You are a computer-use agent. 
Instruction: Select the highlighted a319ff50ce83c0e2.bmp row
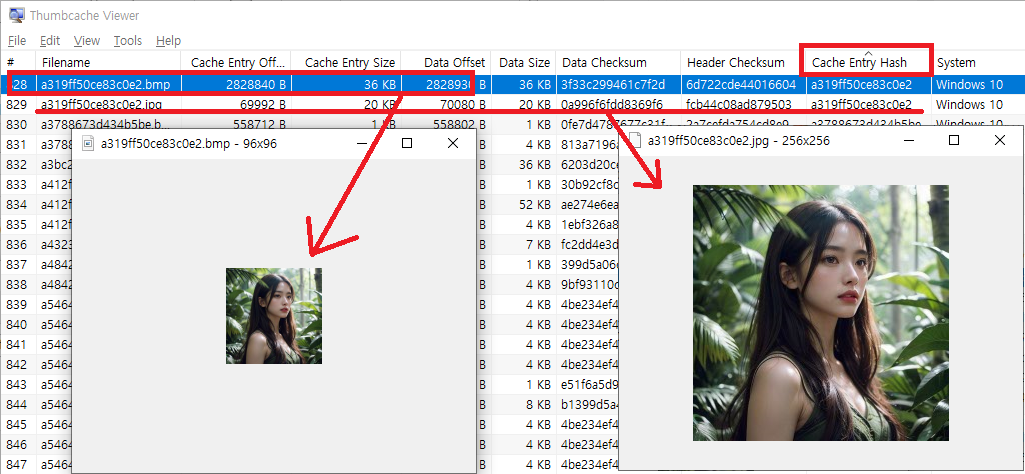101,85
